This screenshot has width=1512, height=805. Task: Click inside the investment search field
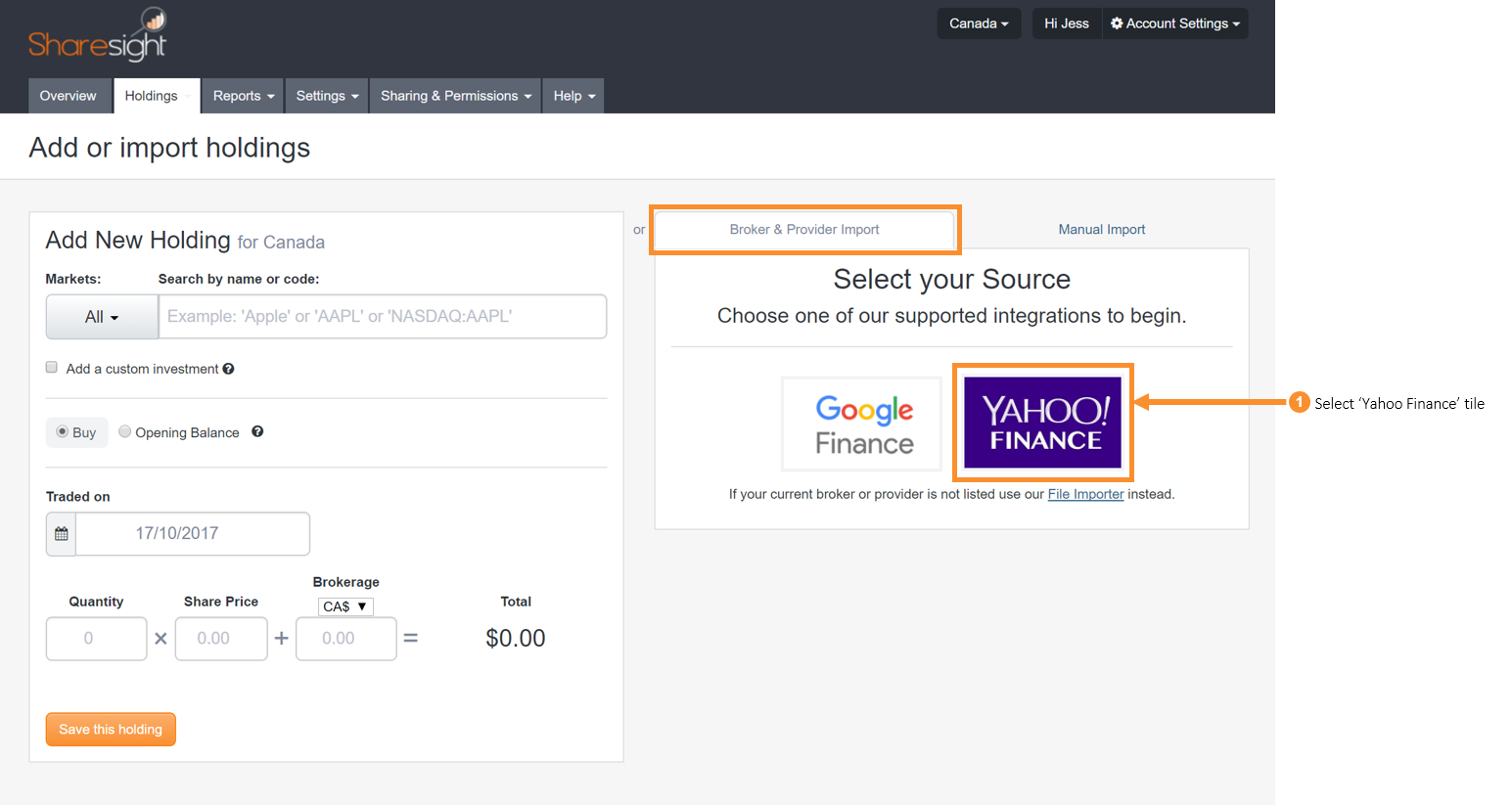click(382, 316)
